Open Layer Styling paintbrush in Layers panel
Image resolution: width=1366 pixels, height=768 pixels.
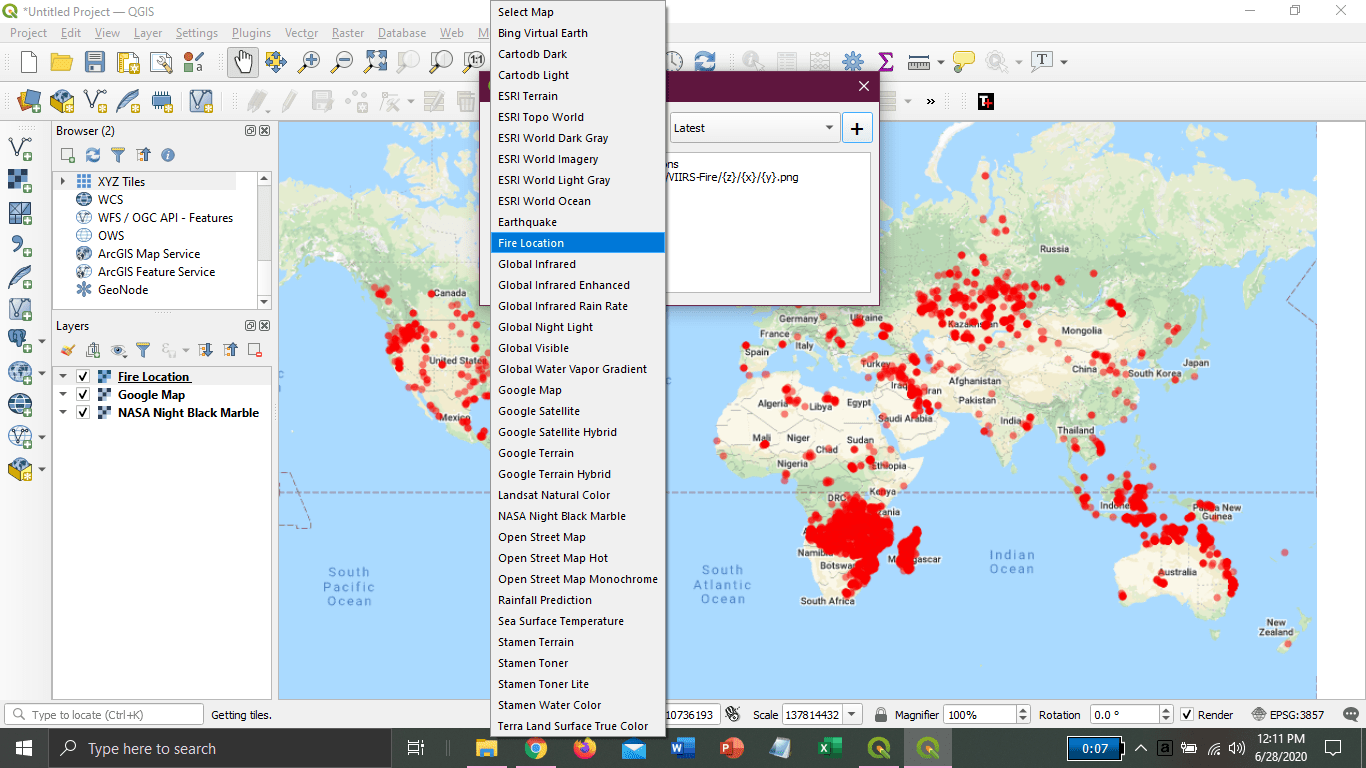coord(68,350)
